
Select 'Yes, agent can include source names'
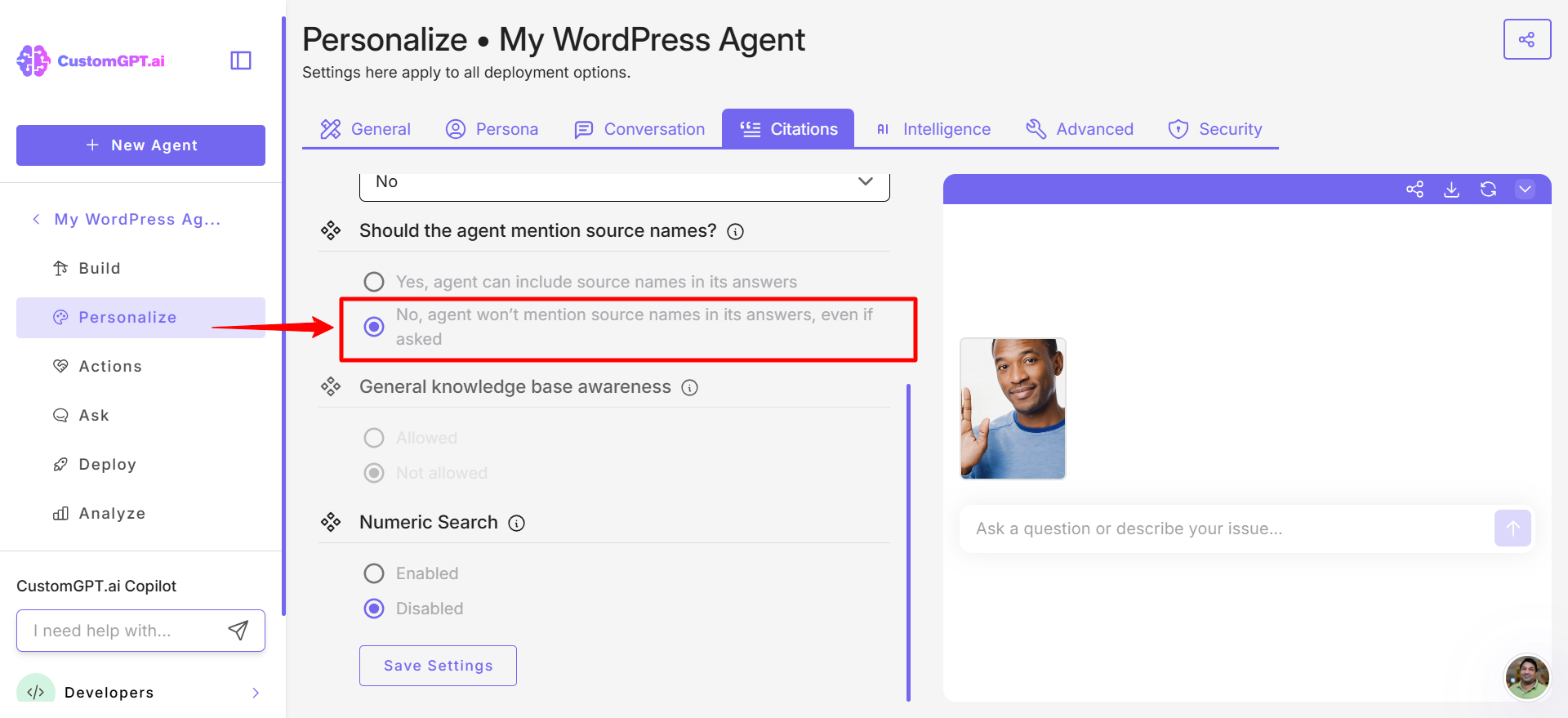(374, 282)
